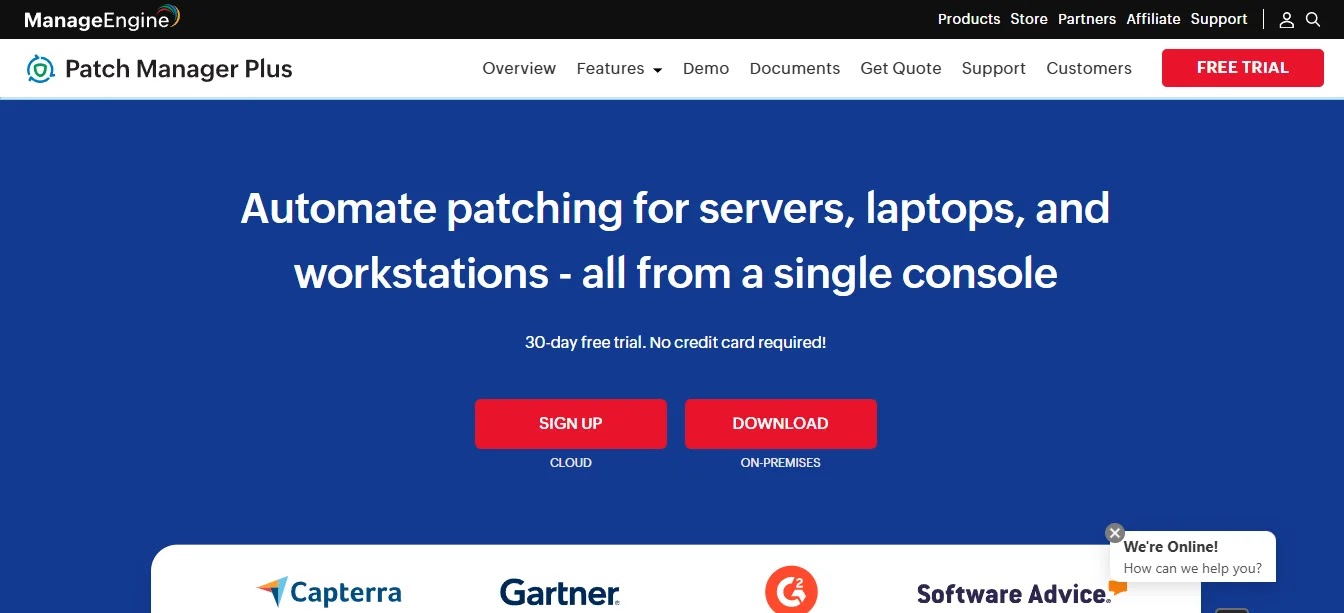Image resolution: width=1344 pixels, height=613 pixels.
Task: Select Get Quote in navigation
Action: pos(901,68)
